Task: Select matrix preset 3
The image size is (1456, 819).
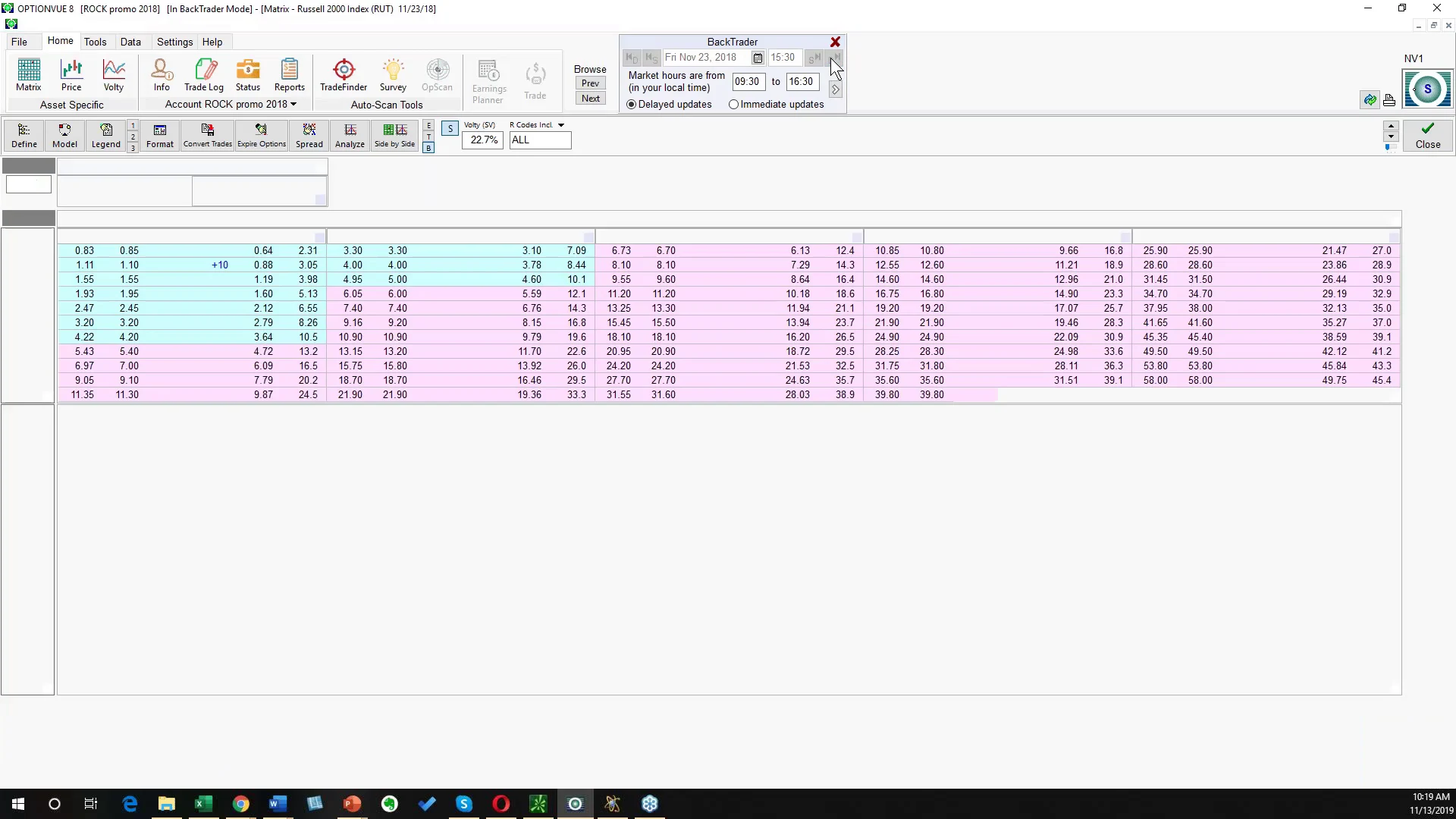Action: coord(133,148)
